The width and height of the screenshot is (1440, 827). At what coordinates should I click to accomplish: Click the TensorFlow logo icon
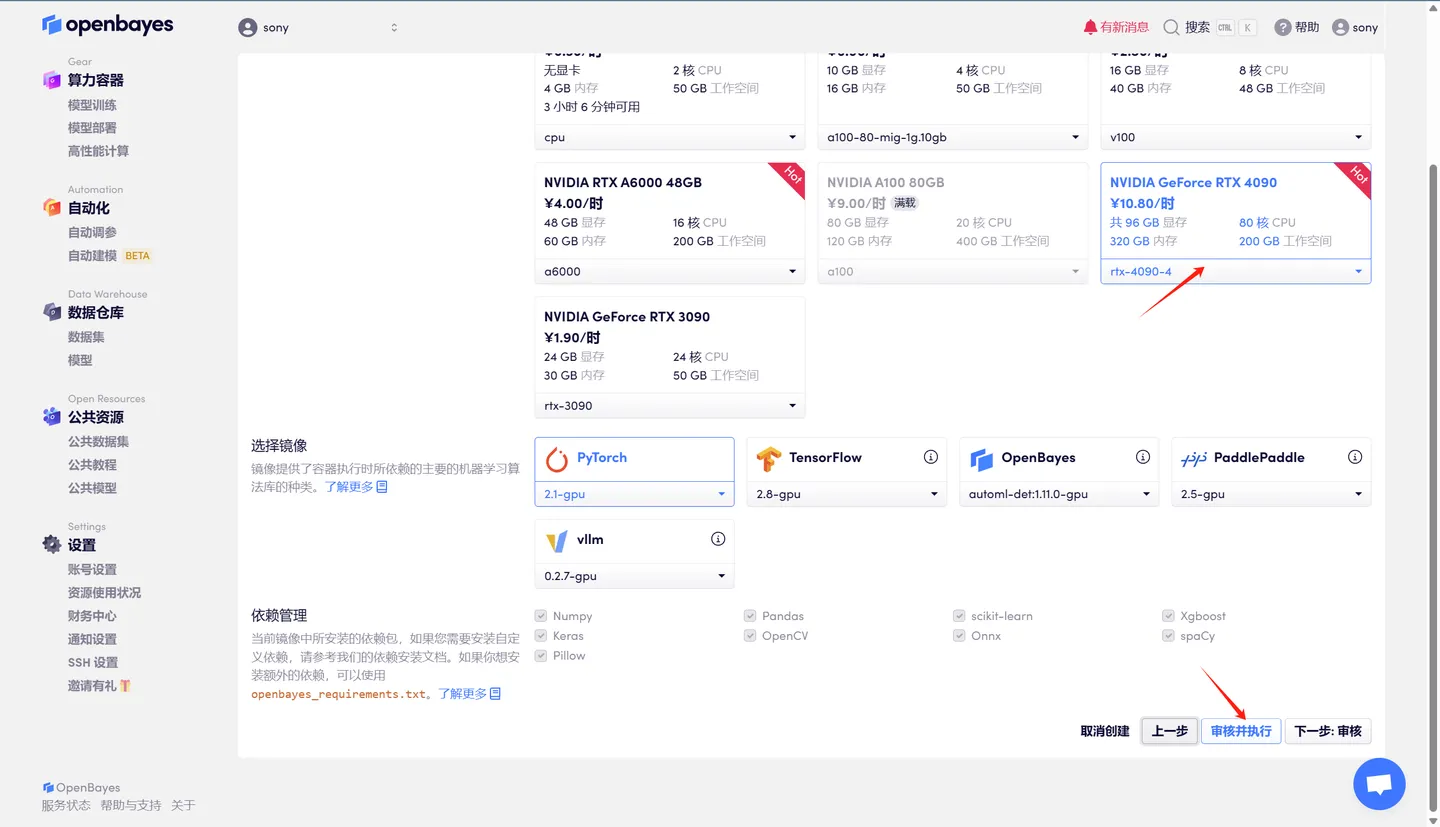(768, 458)
